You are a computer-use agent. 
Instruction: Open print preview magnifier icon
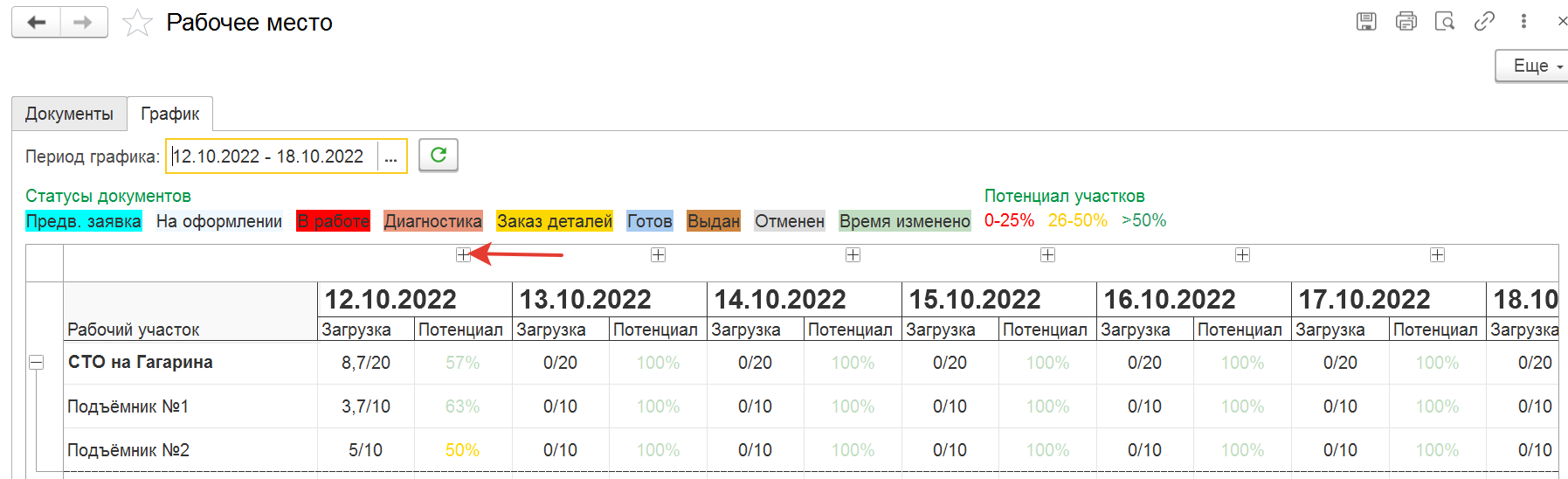(1445, 22)
